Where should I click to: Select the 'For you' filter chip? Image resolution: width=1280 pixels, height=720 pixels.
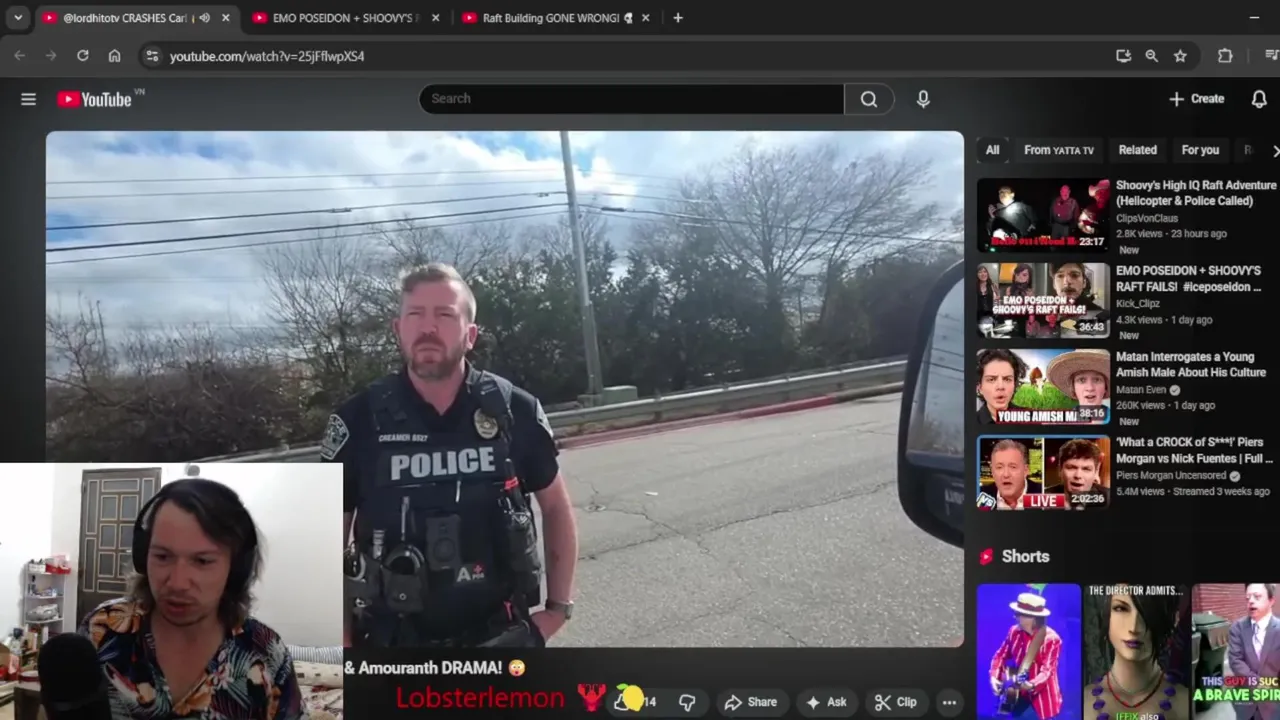(x=1200, y=150)
